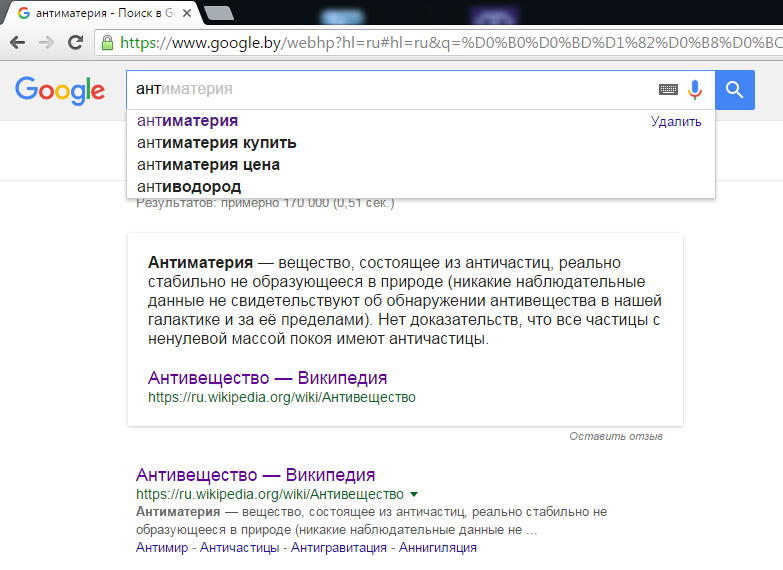Reload the page with the refresh icon
783x570 pixels.
point(75,42)
